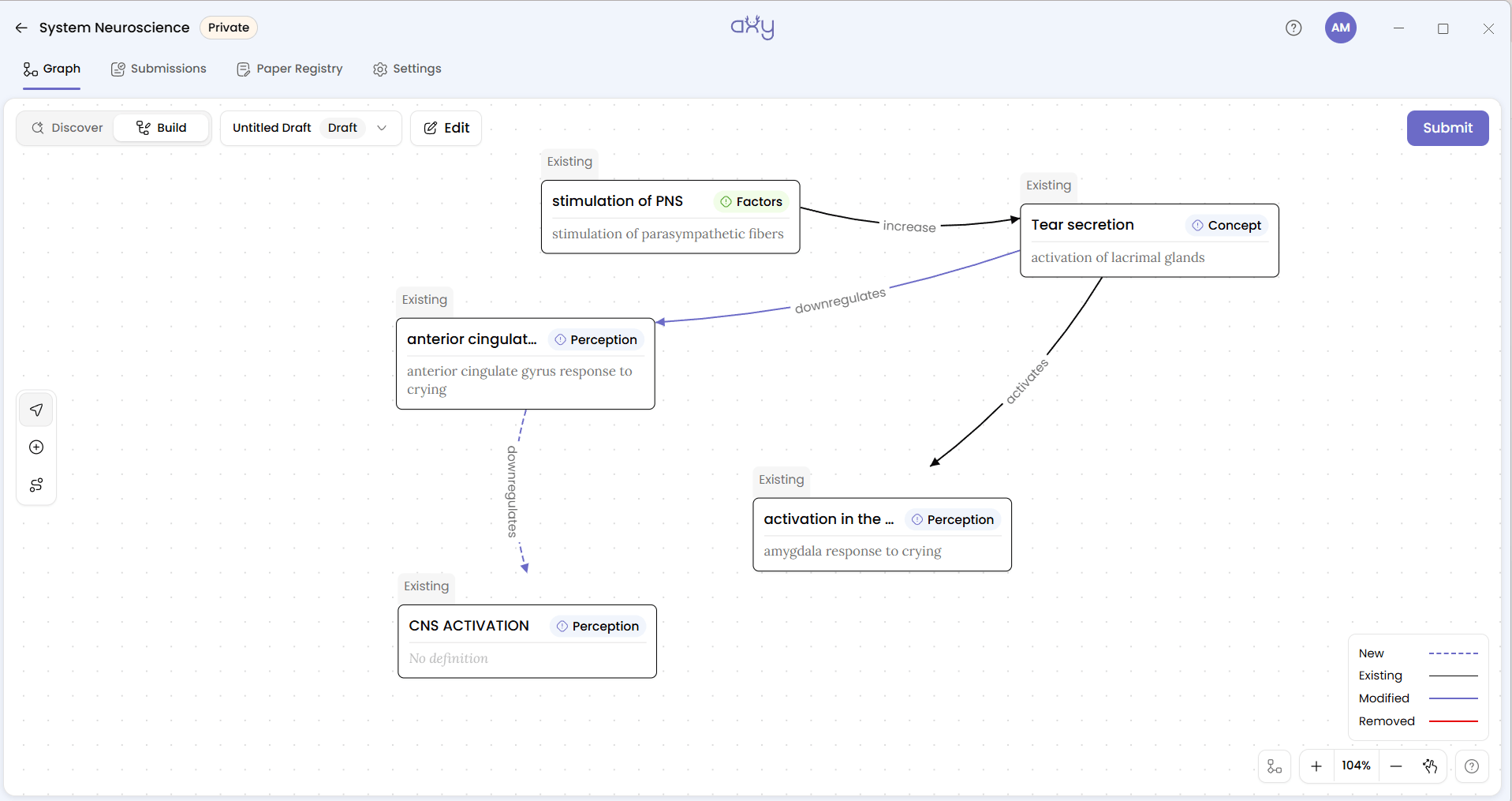Select the CNS ACTIVATION node
Viewport: 1512px width, 801px height.
click(527, 642)
